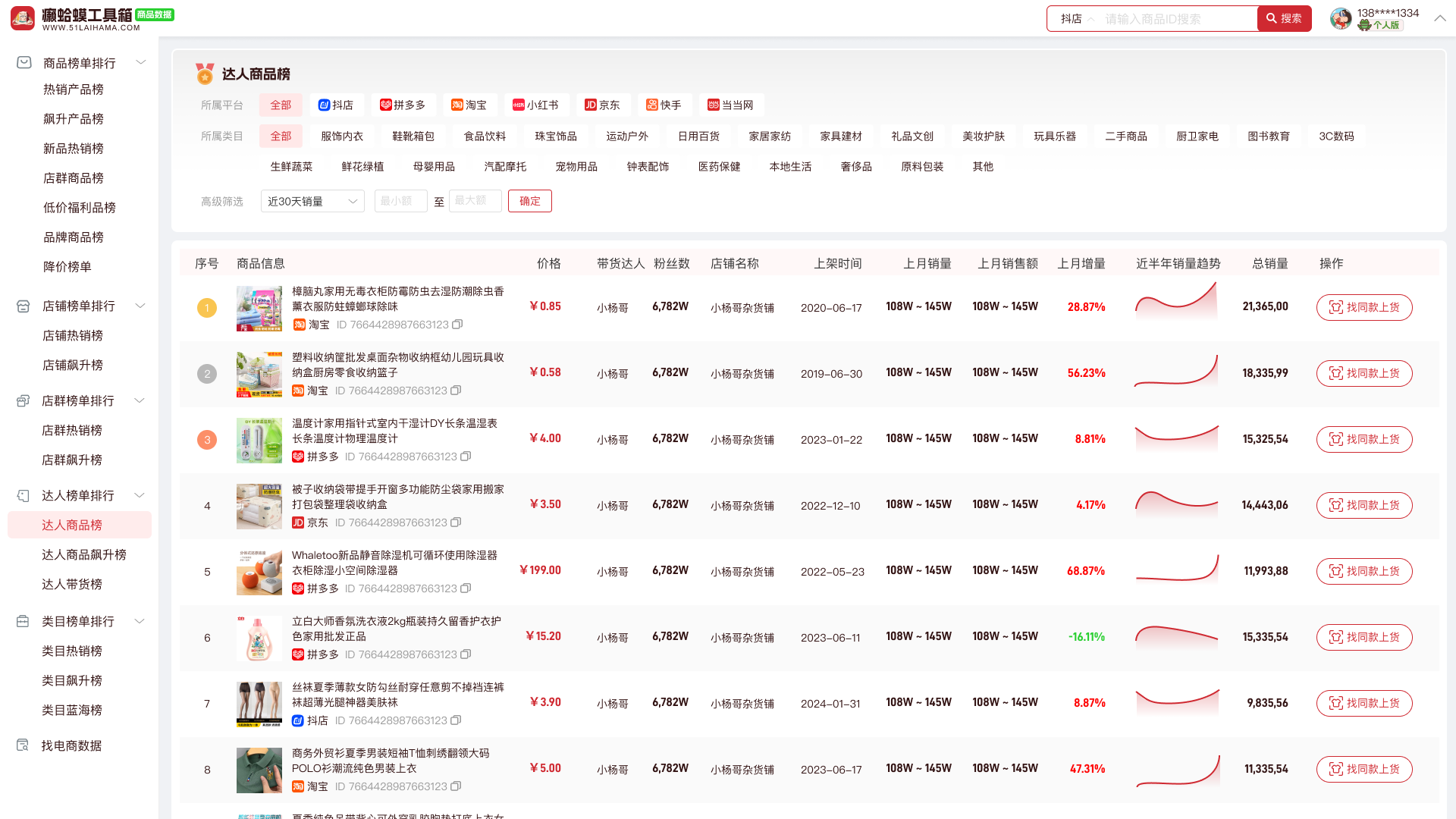
Task: Click 找同款上货 for the first product
Action: point(1364,307)
